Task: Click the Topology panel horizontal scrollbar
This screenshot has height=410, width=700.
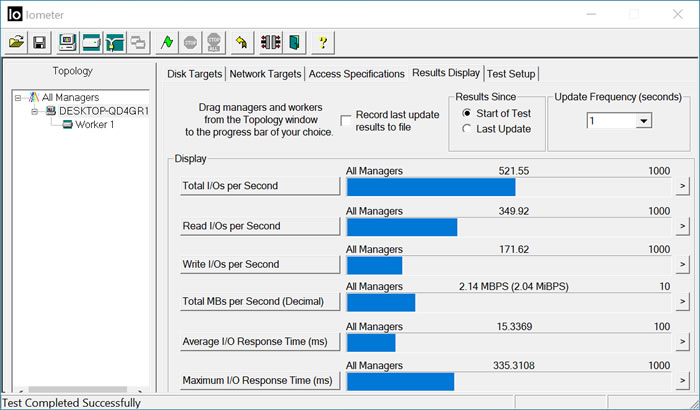Action: pos(80,390)
